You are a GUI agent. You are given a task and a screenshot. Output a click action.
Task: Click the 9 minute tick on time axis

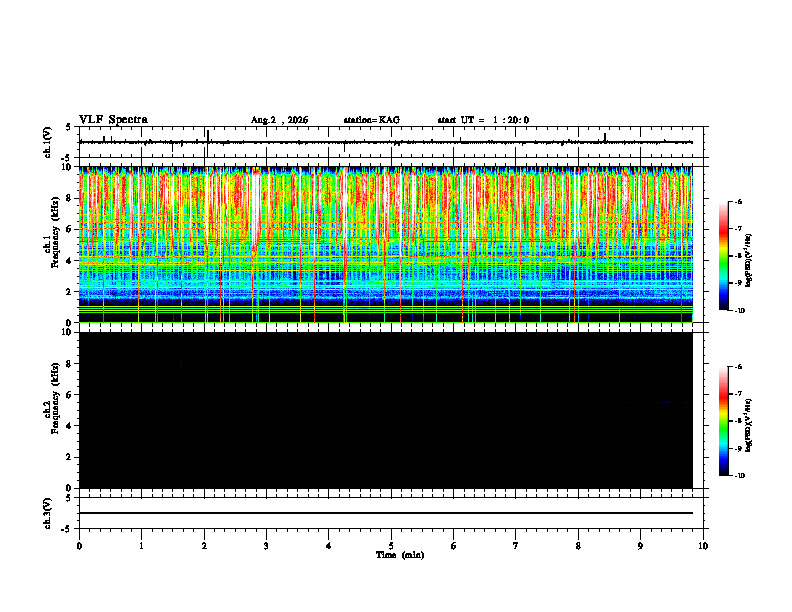click(x=640, y=546)
